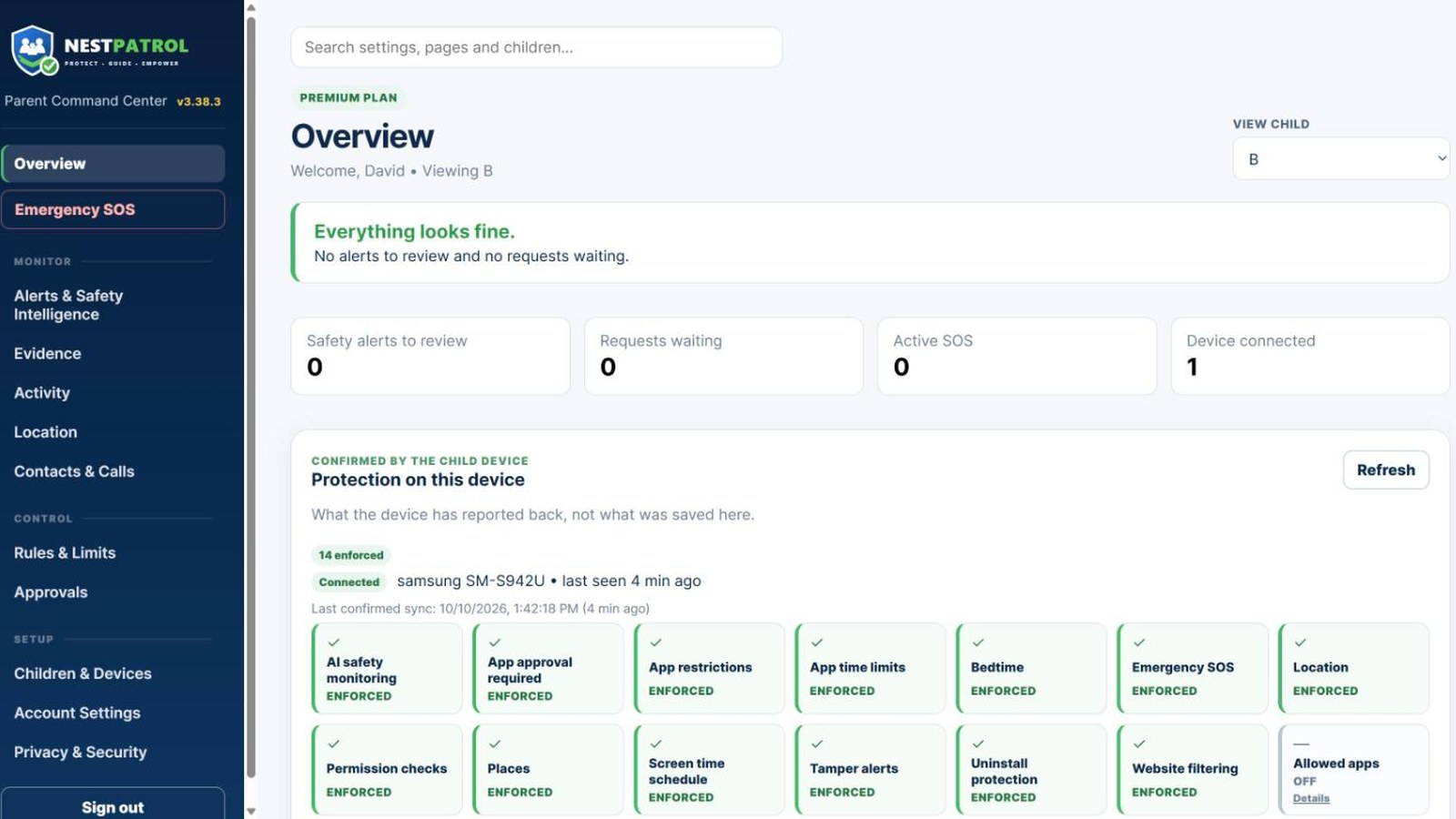
Task: Click the checkmark icon on Screen time schedule card
Action: [x=656, y=743]
